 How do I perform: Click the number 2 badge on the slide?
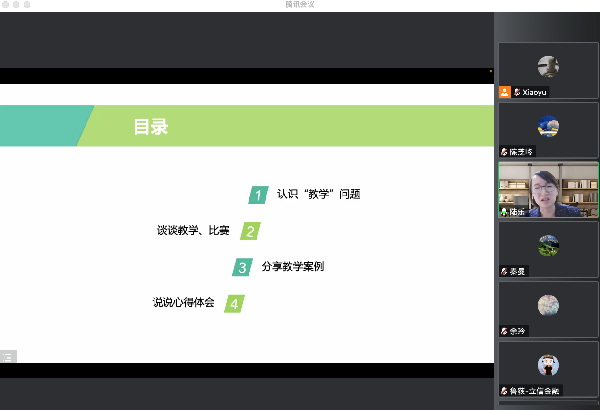click(250, 231)
